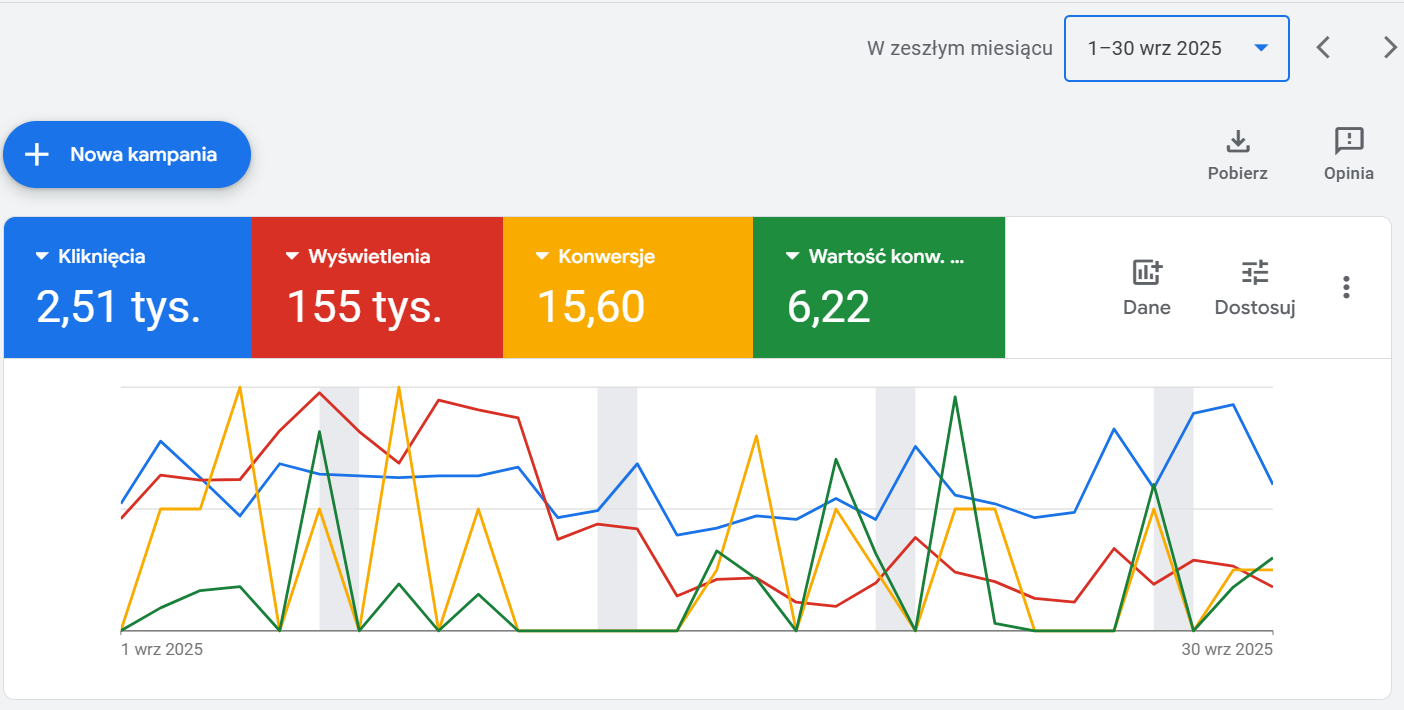This screenshot has height=710, width=1404.
Task: Go to previous date range arrow
Action: [1323, 47]
